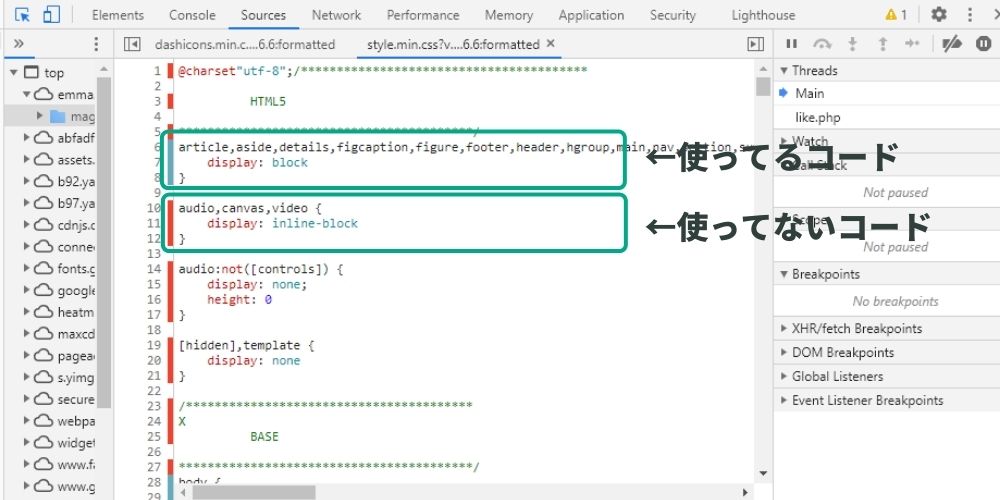The image size is (1000, 500).
Task: Select the webpa domain in tree
Action: (76, 421)
